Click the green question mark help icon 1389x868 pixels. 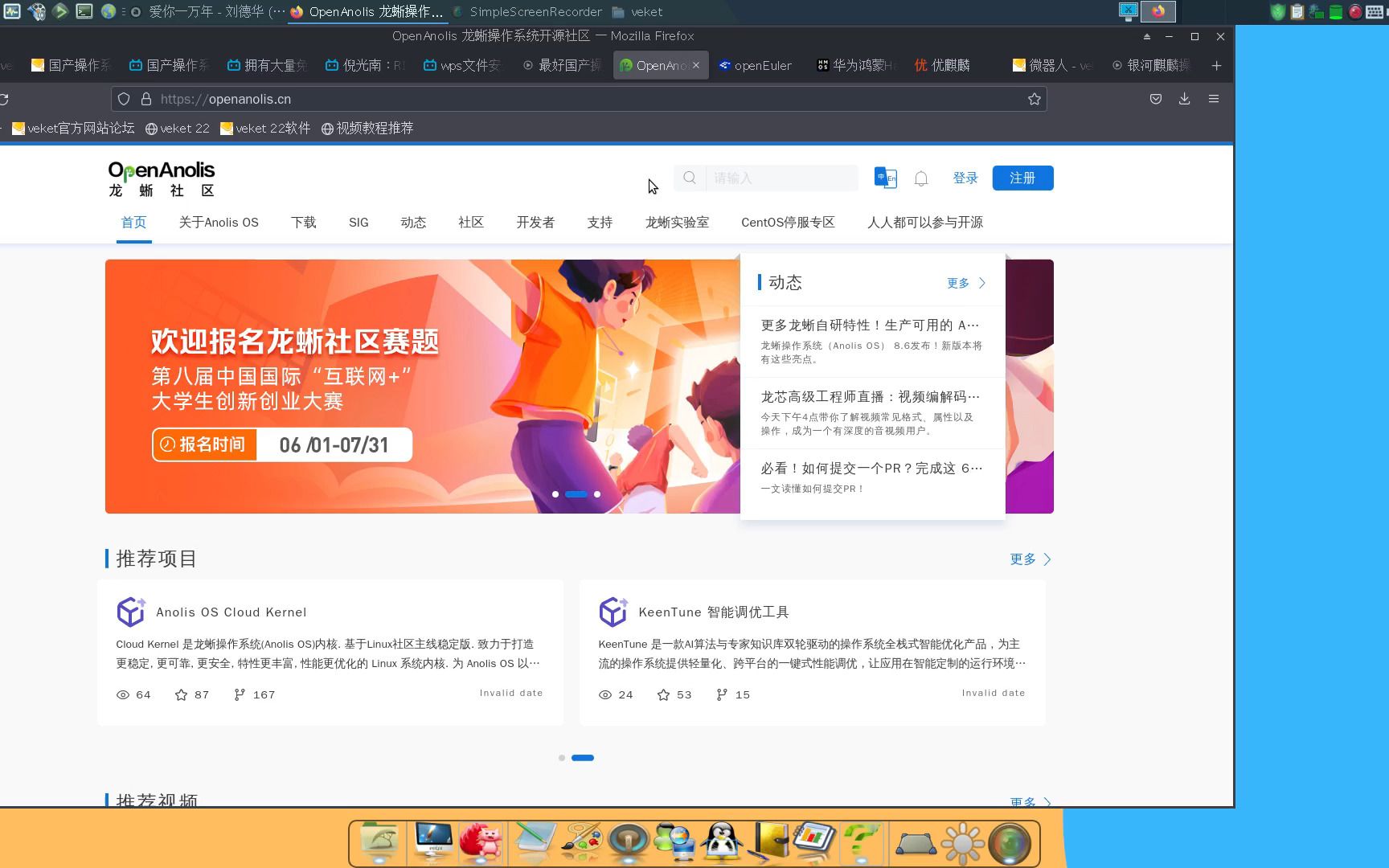point(862,842)
